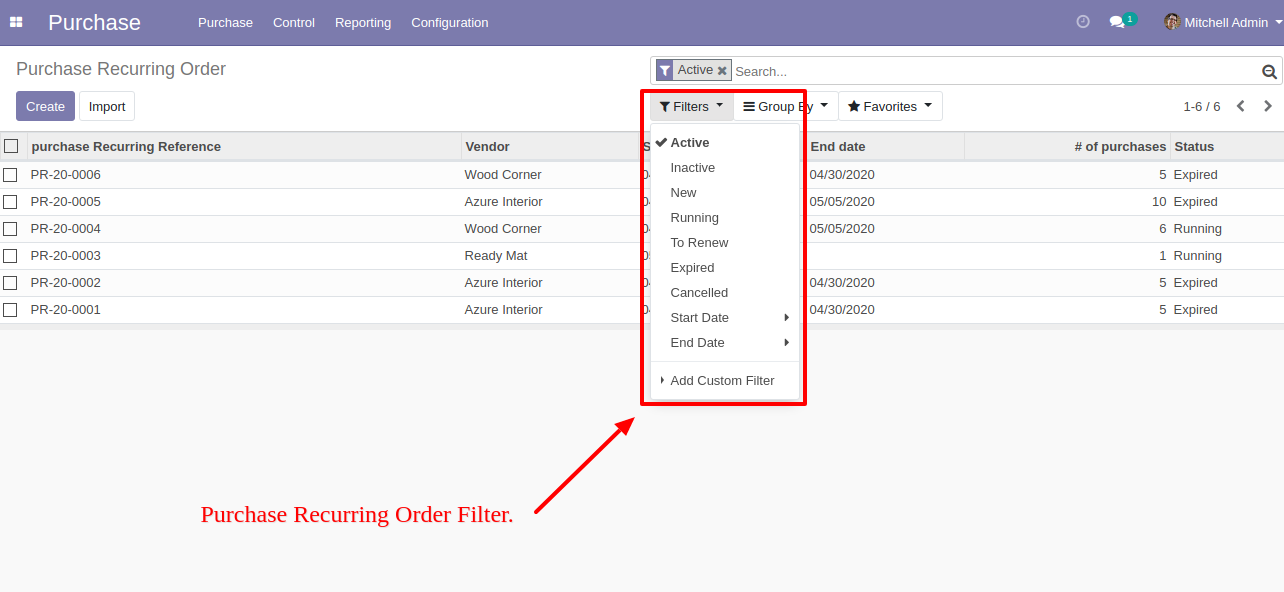Open the conversations chat bubble icon
The height and width of the screenshot is (592, 1284).
(x=1117, y=22)
